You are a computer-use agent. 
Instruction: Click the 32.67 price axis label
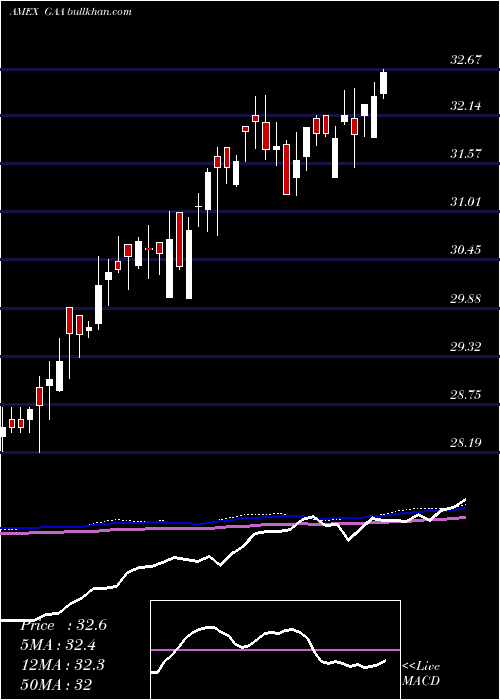point(466,59)
